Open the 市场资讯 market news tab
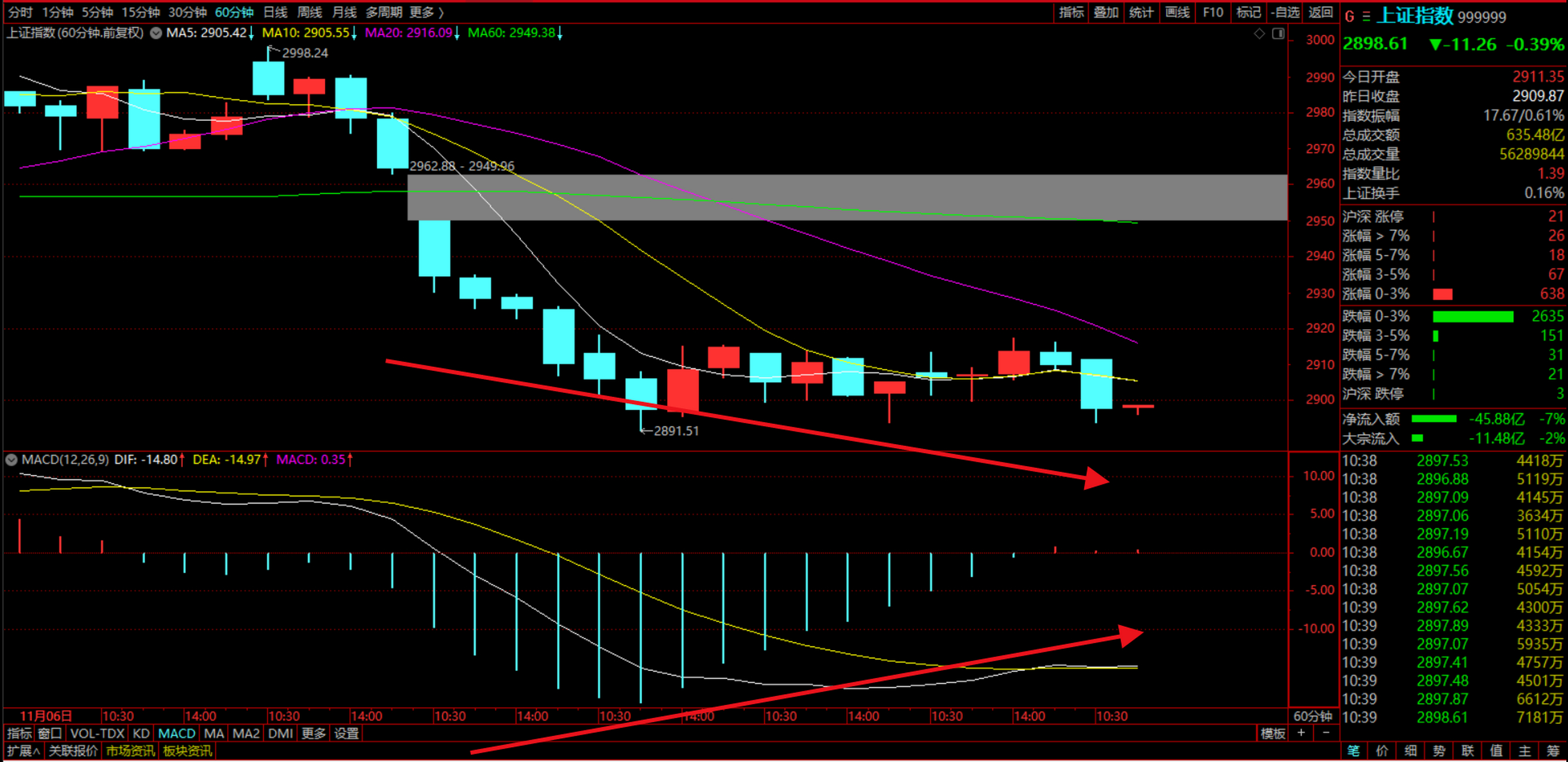Viewport: 1568px width, 762px height. point(130,751)
